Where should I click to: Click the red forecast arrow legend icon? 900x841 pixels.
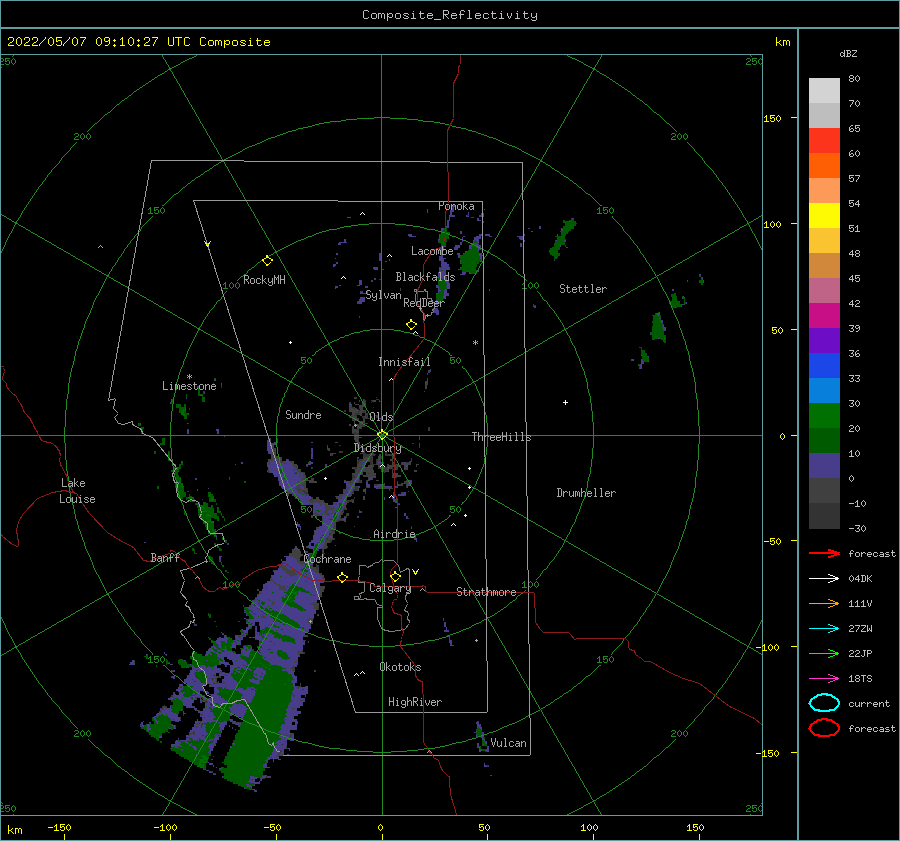point(824,553)
